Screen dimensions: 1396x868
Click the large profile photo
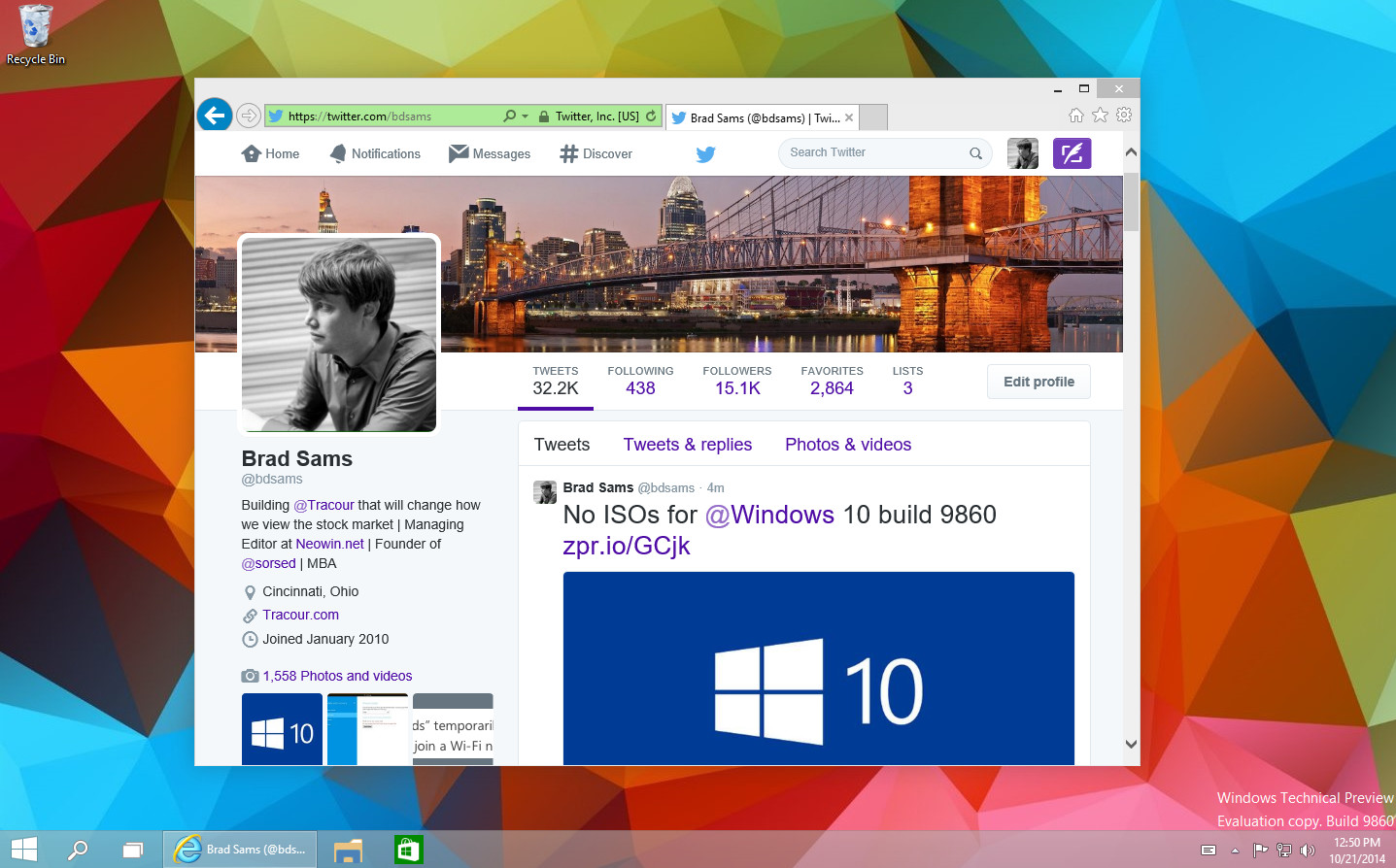pos(339,334)
